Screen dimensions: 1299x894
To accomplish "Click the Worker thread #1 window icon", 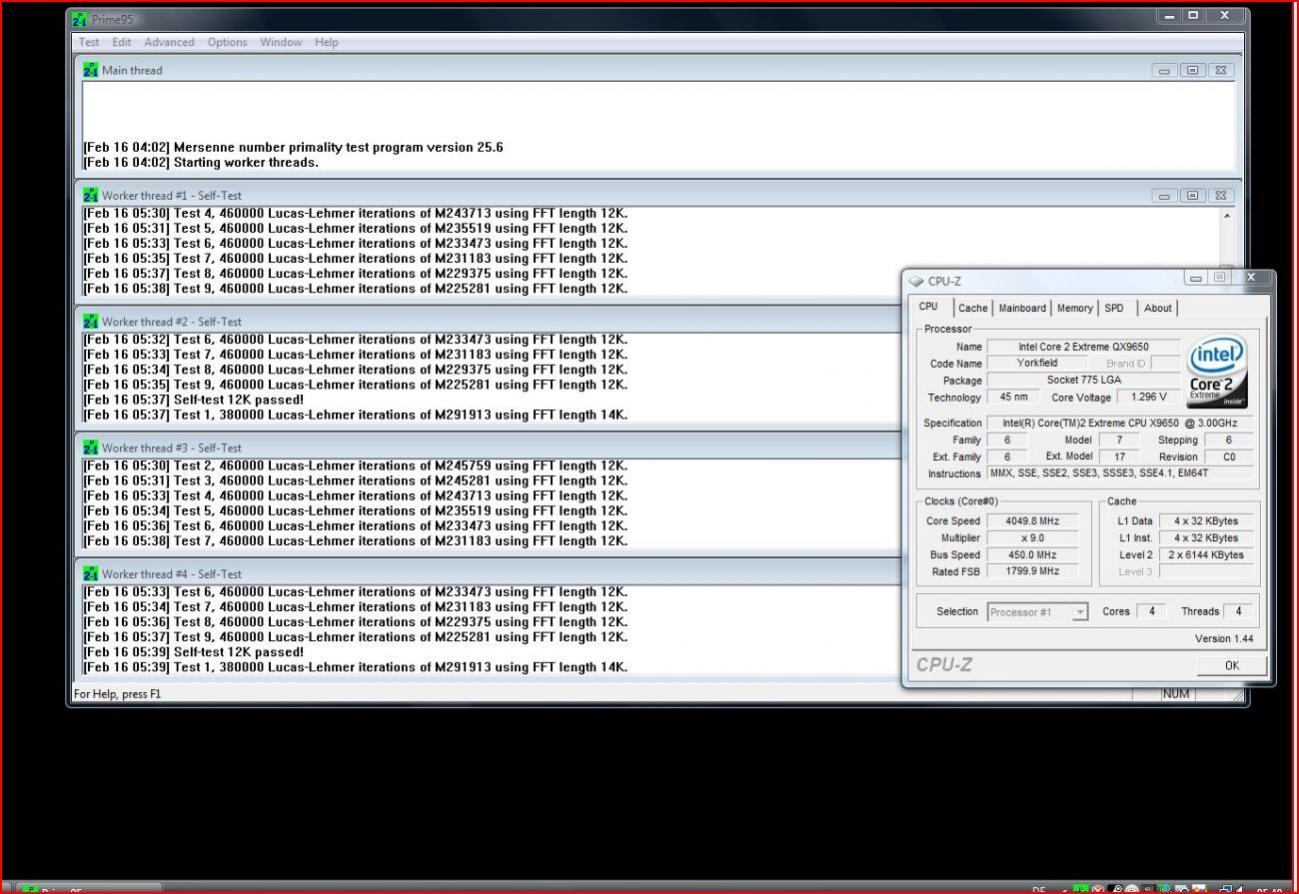I will tap(91, 195).
